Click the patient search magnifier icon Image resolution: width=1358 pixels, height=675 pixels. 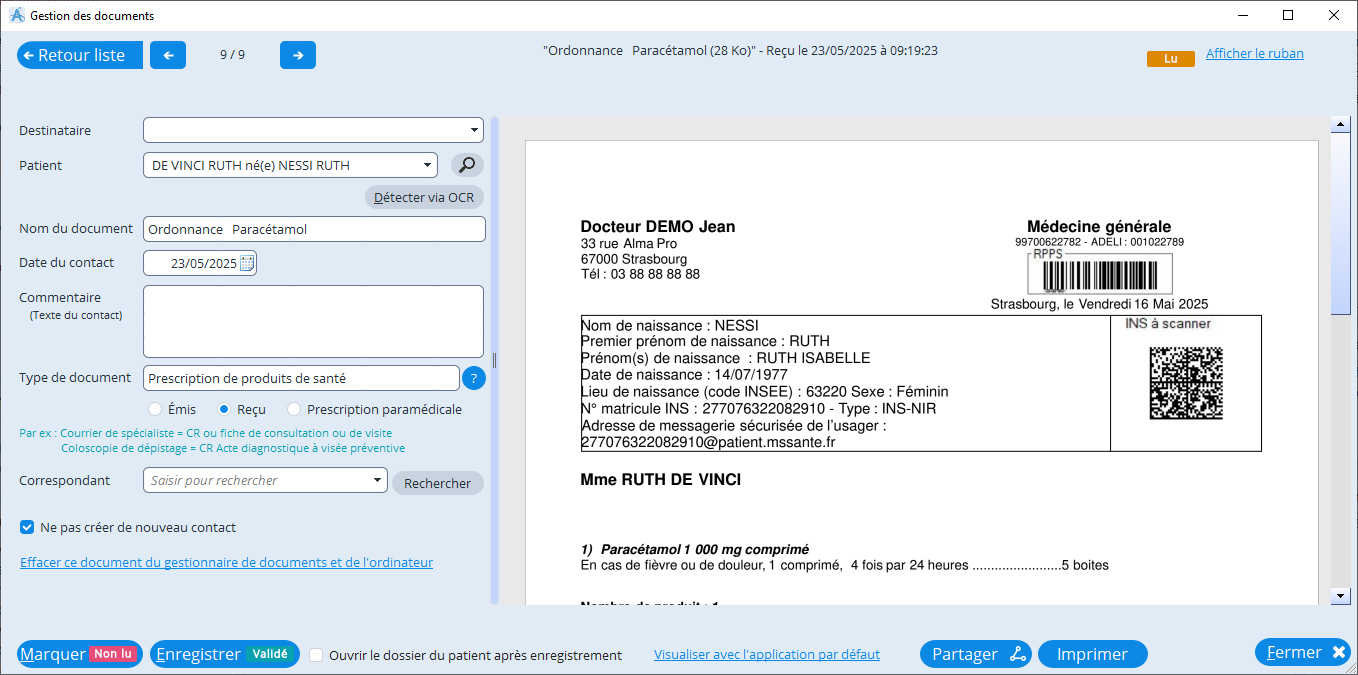click(x=467, y=165)
